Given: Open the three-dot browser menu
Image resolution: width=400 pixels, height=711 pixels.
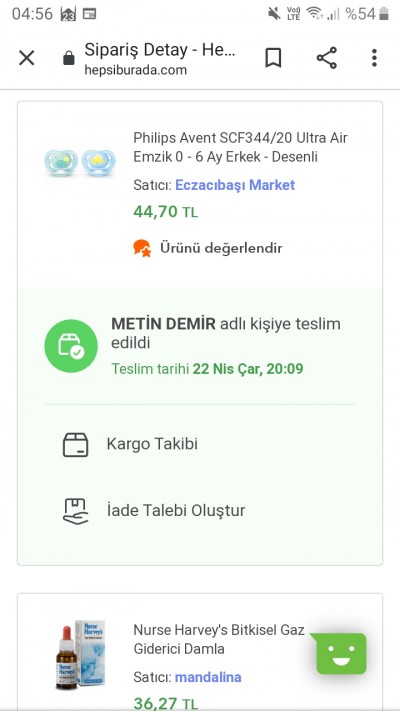Looking at the screenshot, I should tap(374, 58).
